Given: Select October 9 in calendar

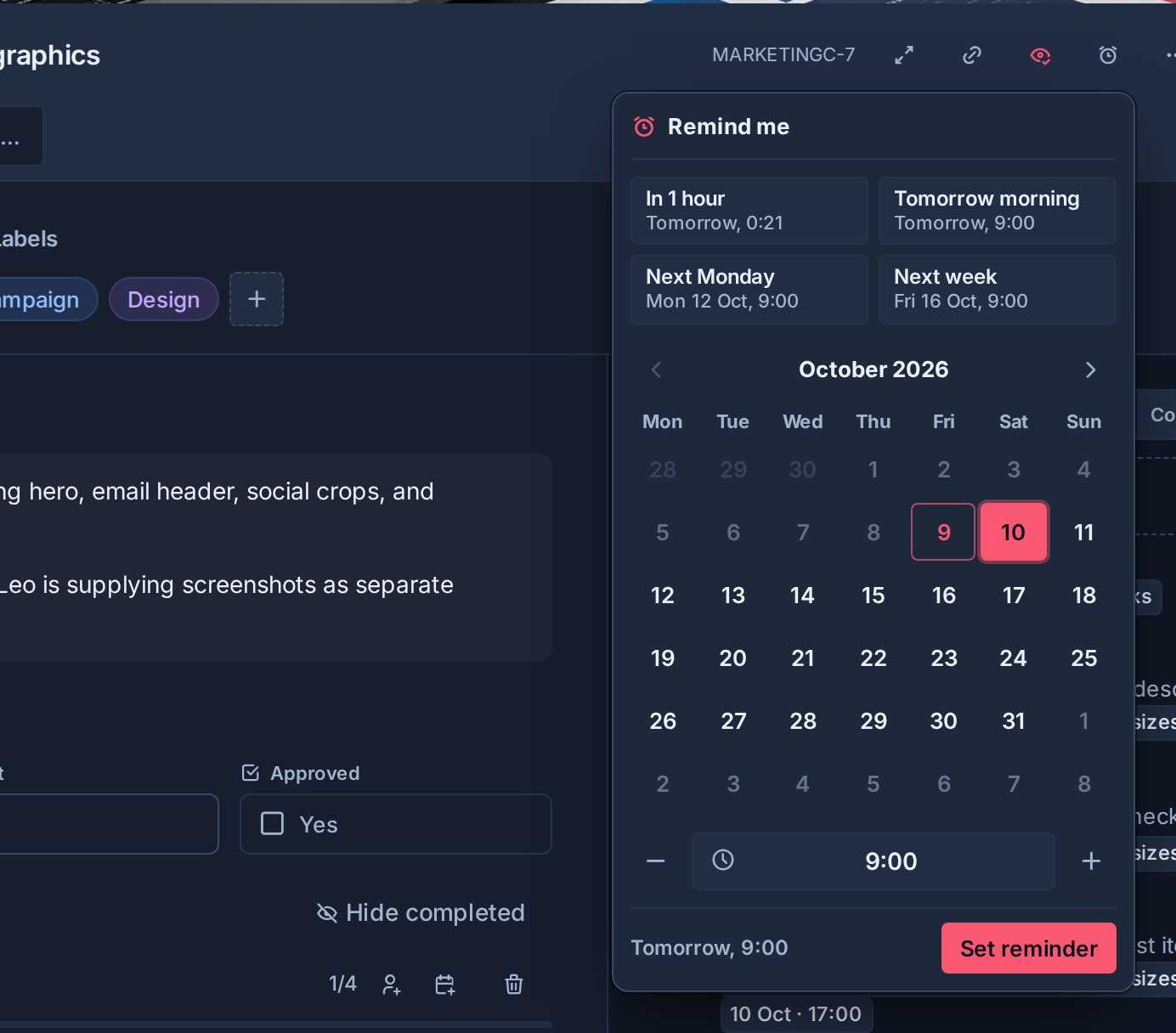Looking at the screenshot, I should [943, 532].
